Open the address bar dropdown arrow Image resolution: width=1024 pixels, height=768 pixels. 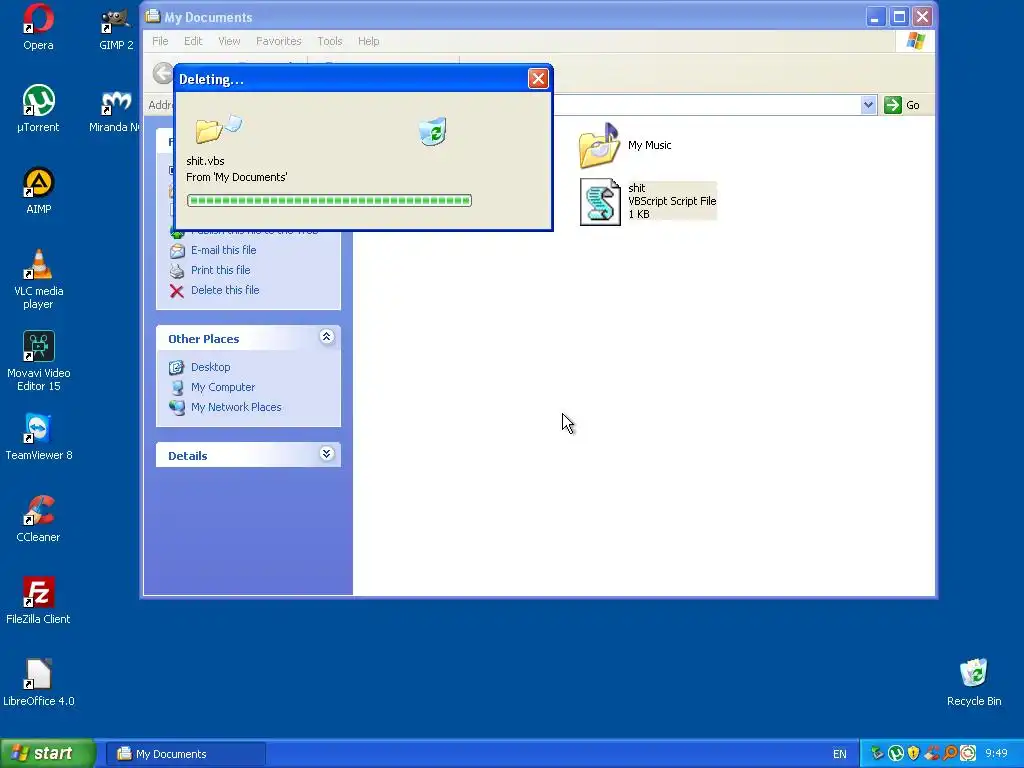click(x=868, y=105)
